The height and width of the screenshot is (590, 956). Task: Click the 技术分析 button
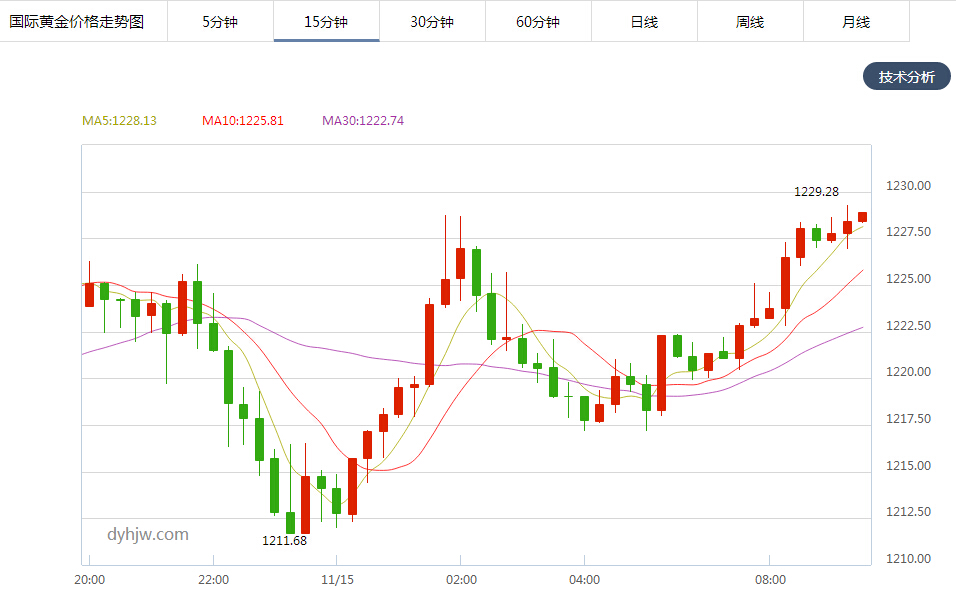tap(907, 76)
